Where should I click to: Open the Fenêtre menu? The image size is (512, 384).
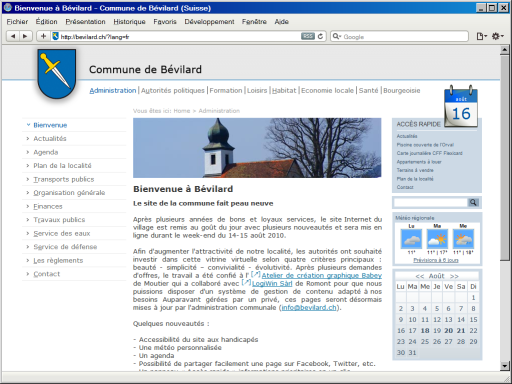pyautogui.click(x=254, y=22)
